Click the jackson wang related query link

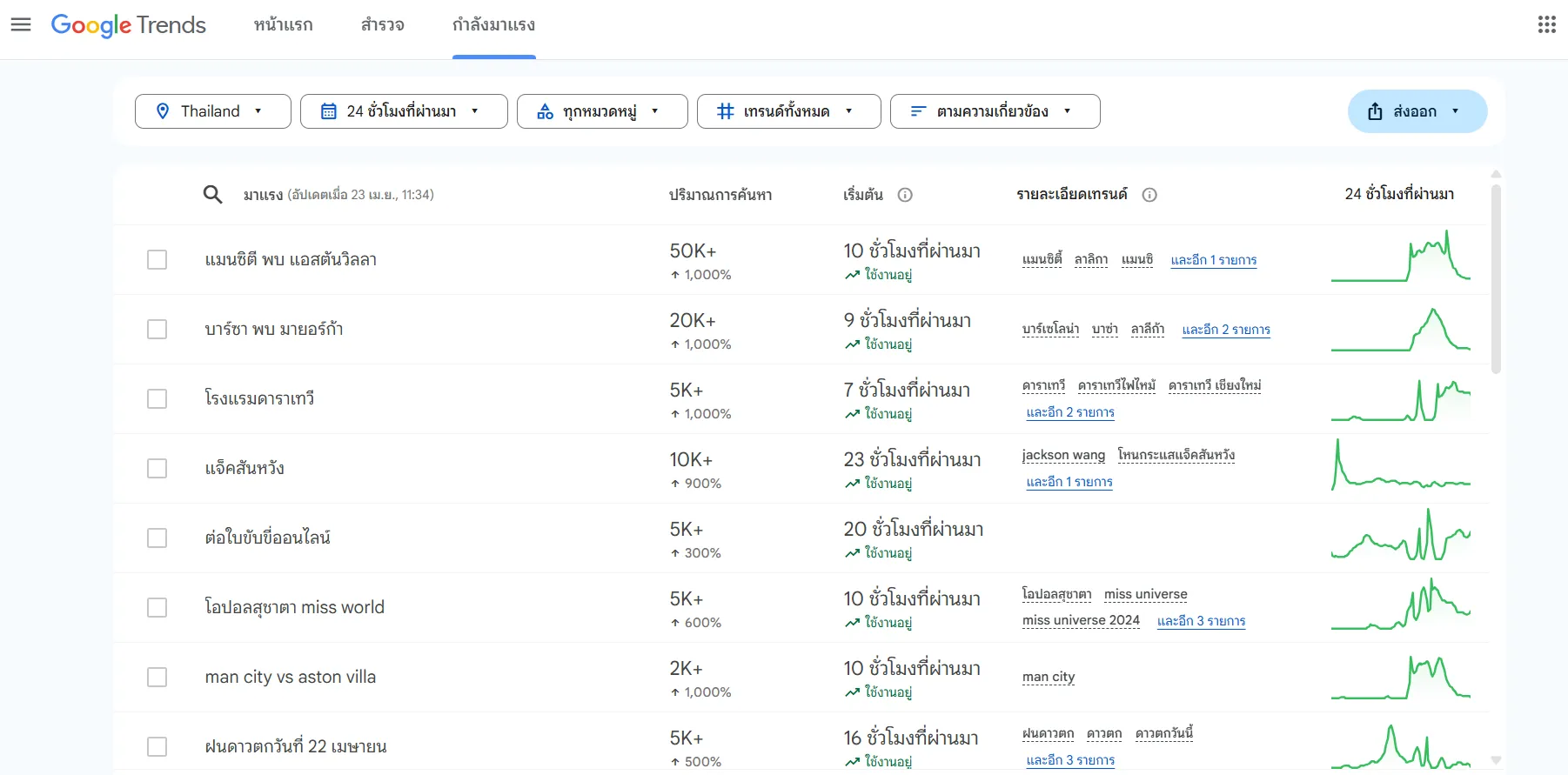point(1063,455)
